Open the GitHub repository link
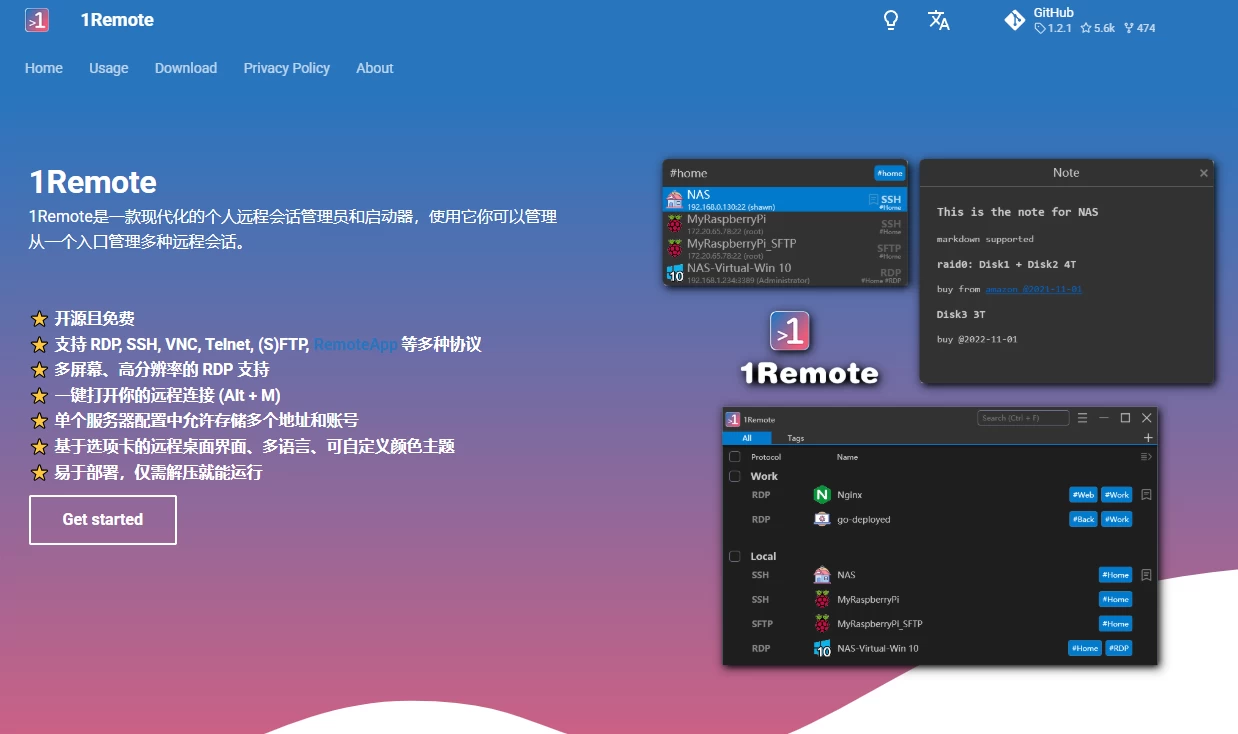The height and width of the screenshot is (734, 1238). coord(1080,20)
